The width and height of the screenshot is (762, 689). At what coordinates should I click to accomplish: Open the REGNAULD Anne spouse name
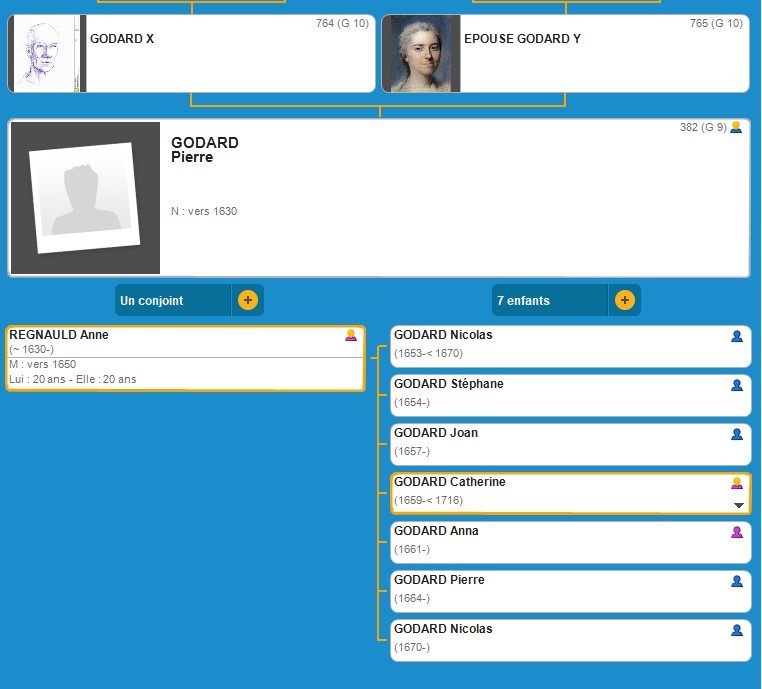(x=59, y=335)
